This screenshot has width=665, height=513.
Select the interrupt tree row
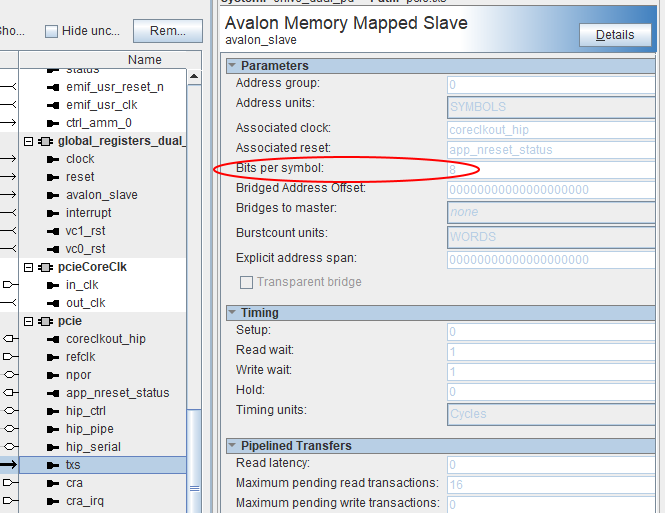(103, 213)
